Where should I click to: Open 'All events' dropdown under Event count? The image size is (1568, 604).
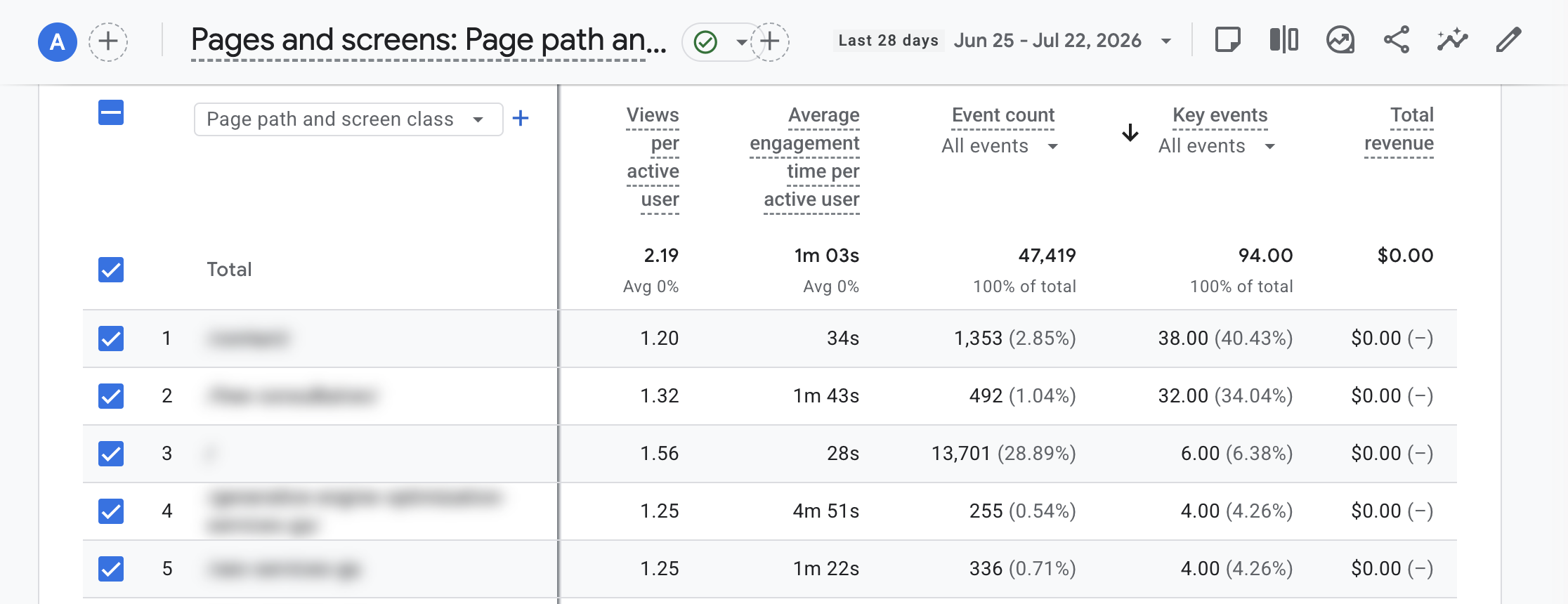(1000, 146)
